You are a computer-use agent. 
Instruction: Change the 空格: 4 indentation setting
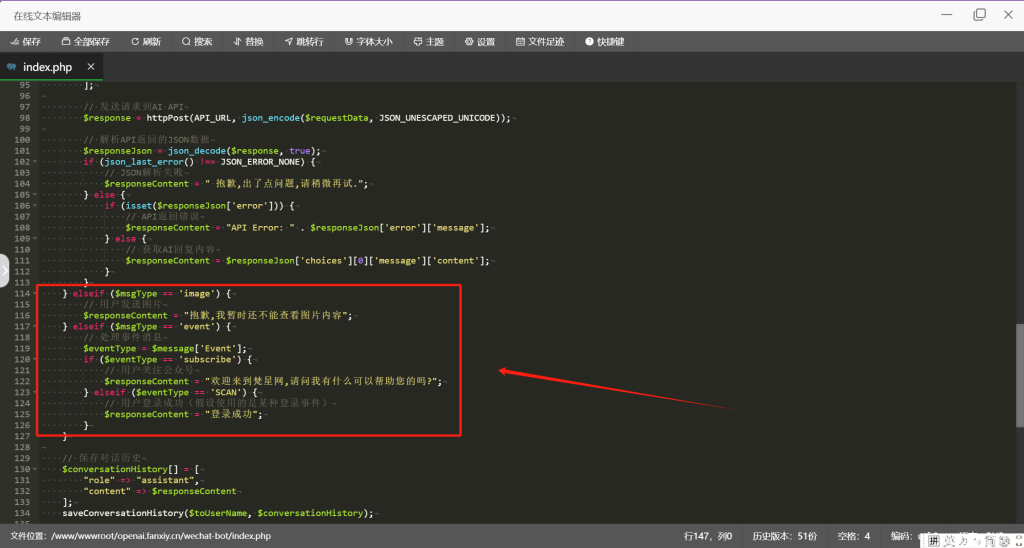click(x=853, y=536)
